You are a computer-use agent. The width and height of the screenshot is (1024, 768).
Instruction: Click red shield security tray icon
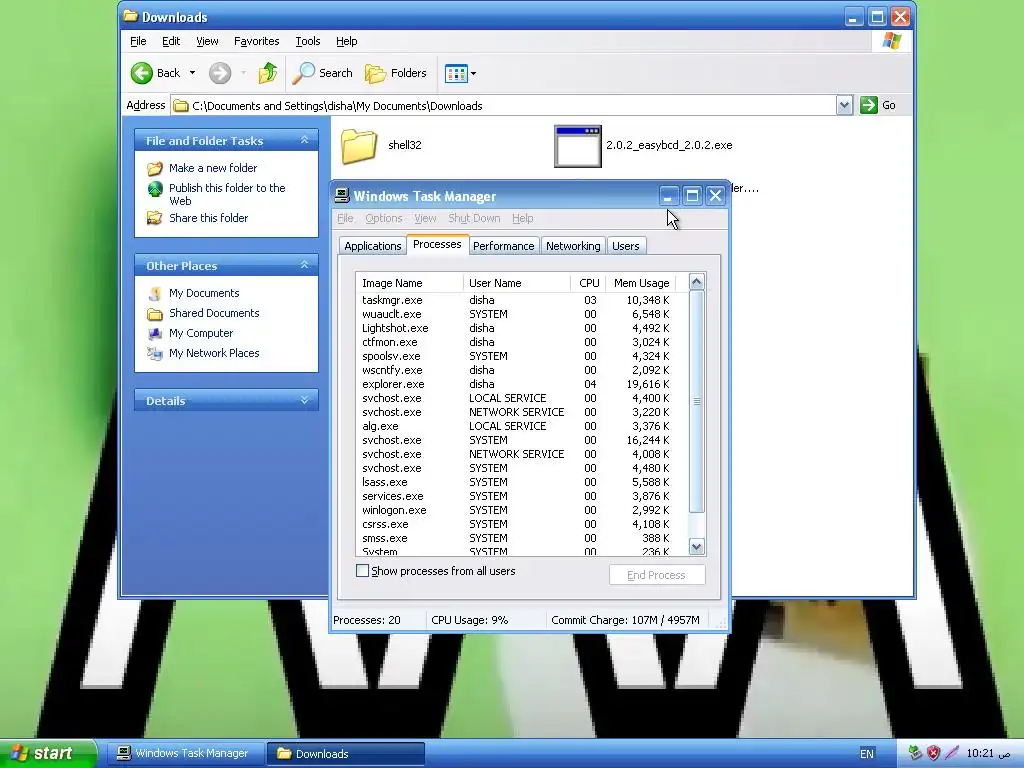click(x=933, y=753)
